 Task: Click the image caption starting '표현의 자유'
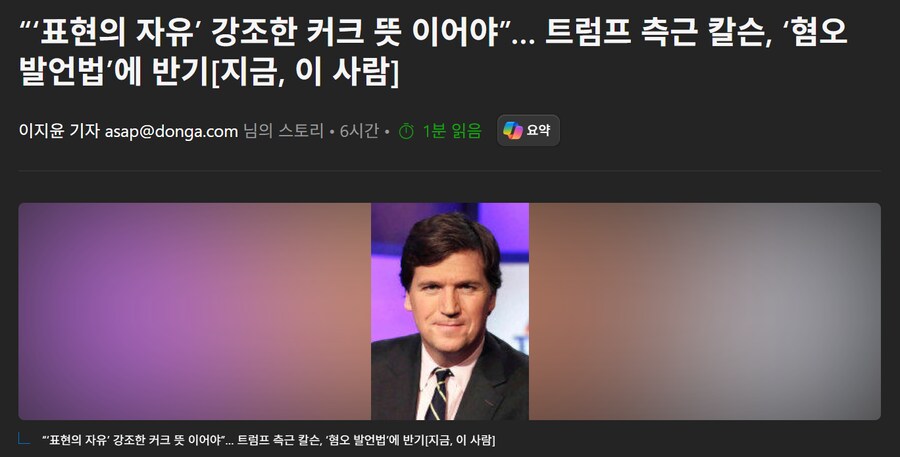pyautogui.click(x=269, y=440)
